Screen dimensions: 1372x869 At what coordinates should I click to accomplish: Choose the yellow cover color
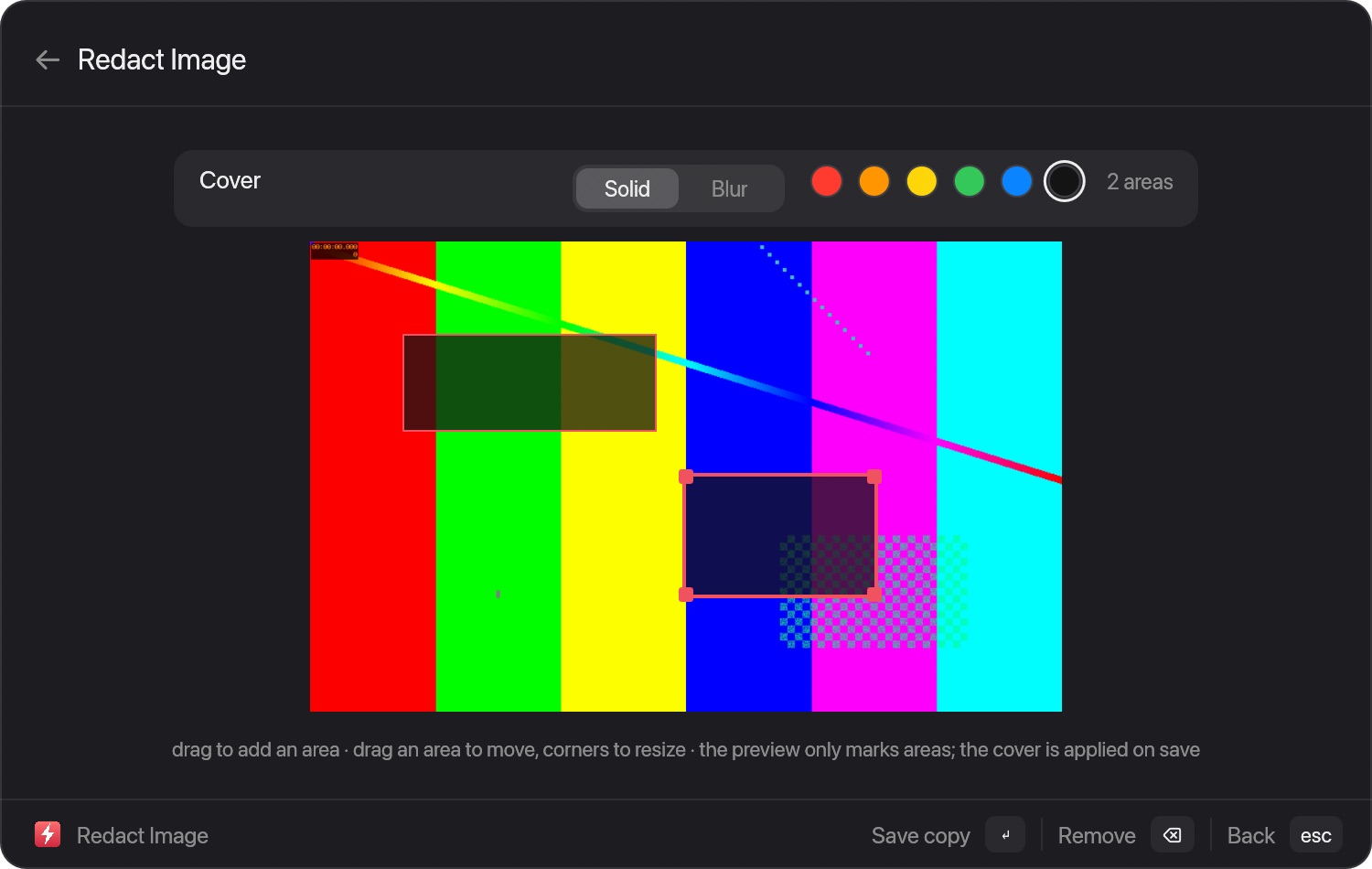tap(922, 181)
